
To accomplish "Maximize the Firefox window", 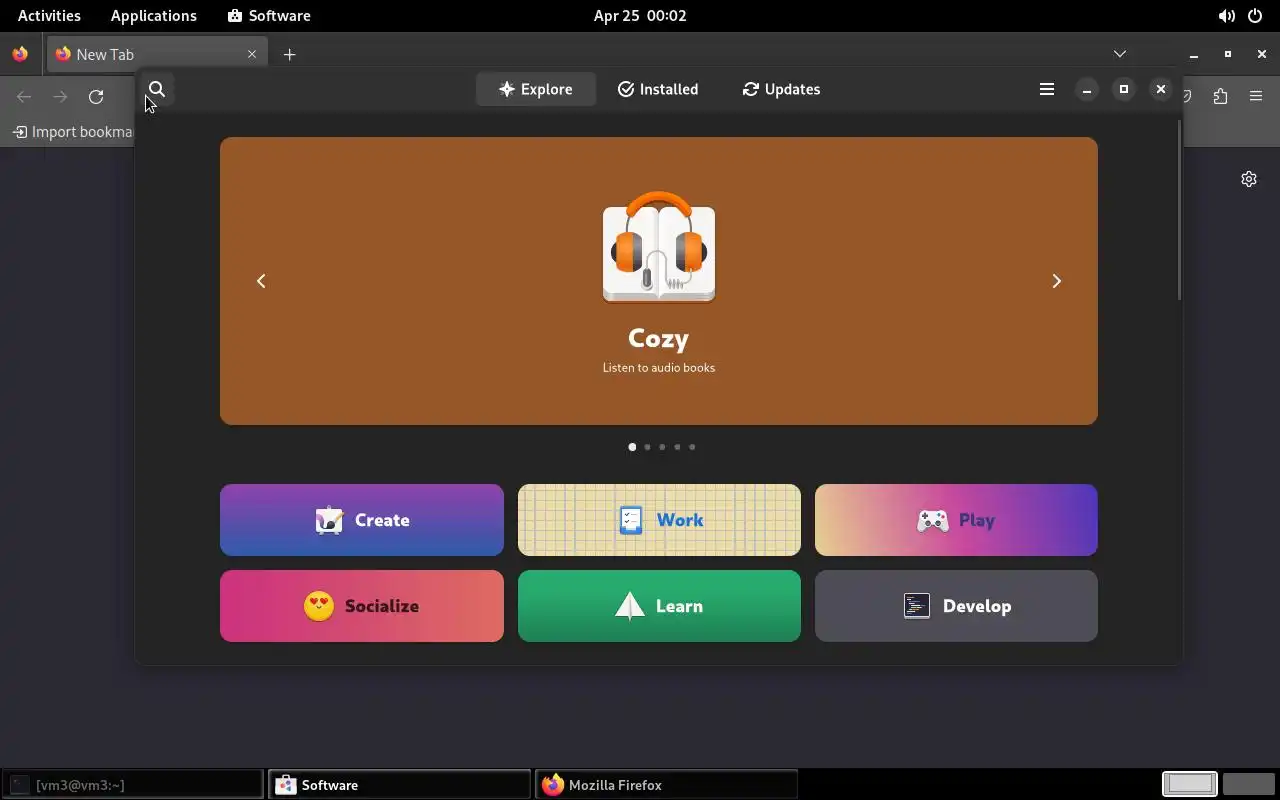I will (x=1228, y=54).
